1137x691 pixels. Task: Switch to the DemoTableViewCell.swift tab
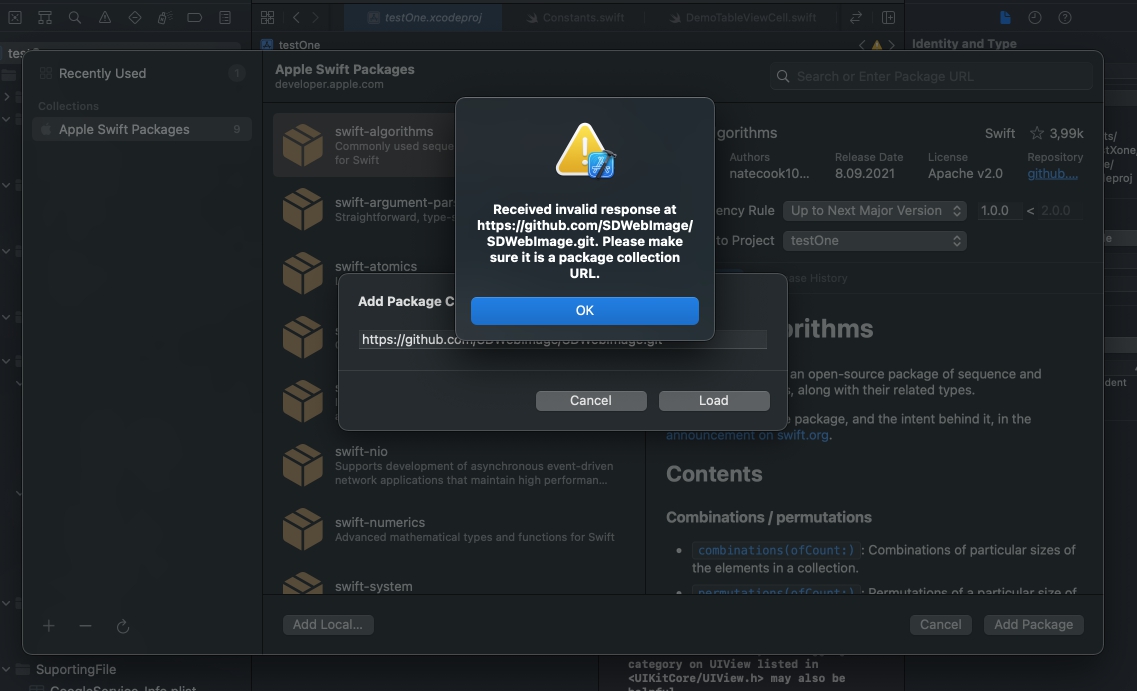pyautogui.click(x=750, y=17)
